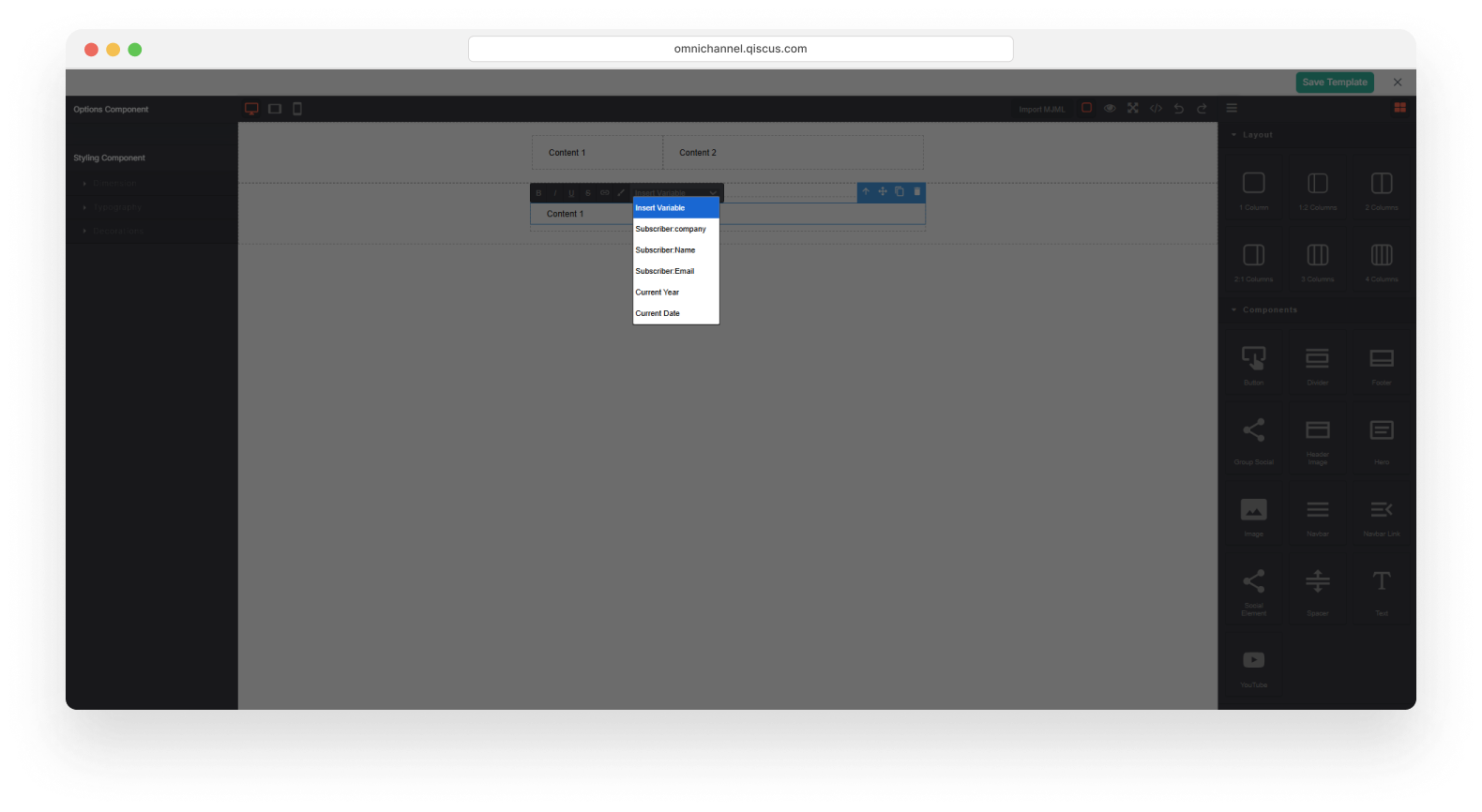Viewport: 1482px width, 812px height.
Task: Select the Hero component block
Action: coord(1382,437)
